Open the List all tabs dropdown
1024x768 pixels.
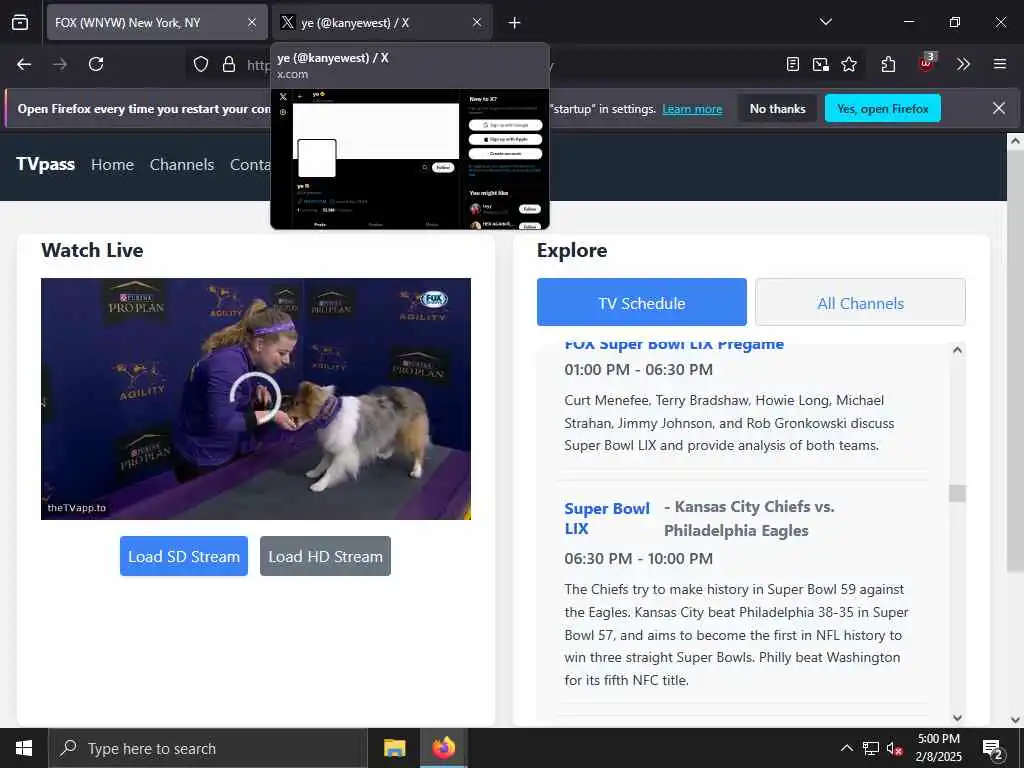pos(825,22)
